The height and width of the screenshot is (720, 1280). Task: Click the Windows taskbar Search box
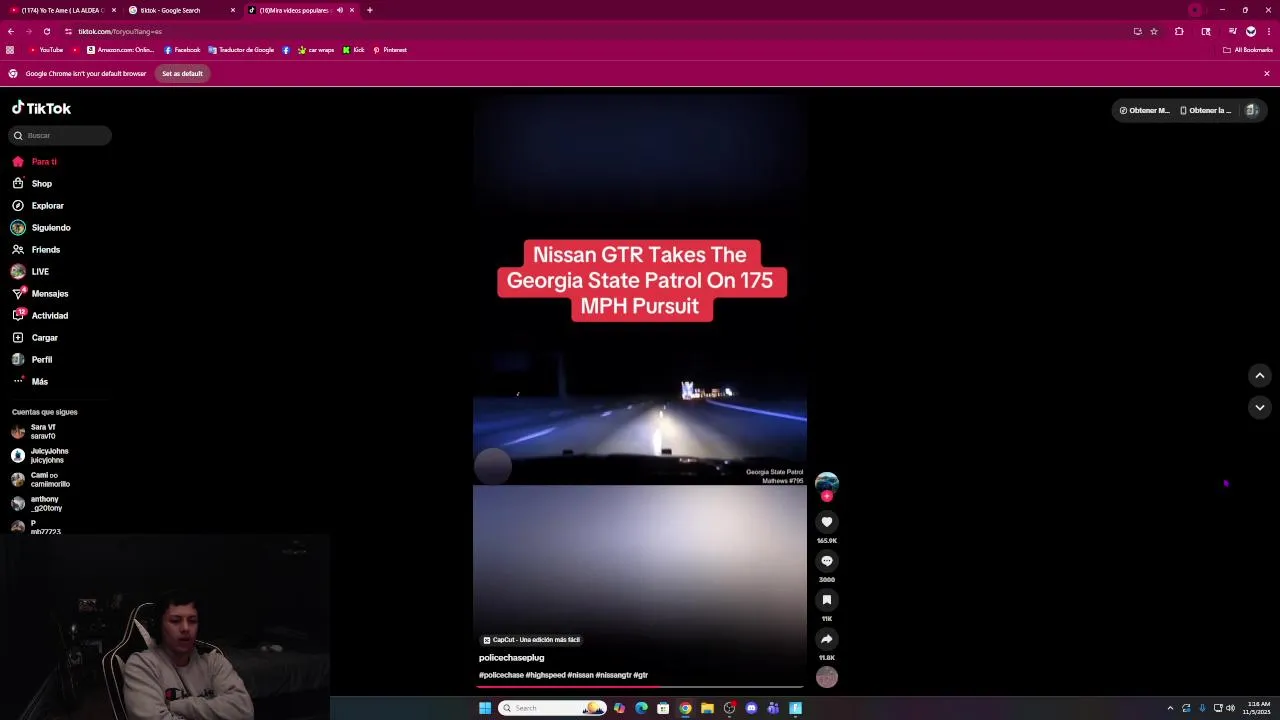(552, 708)
